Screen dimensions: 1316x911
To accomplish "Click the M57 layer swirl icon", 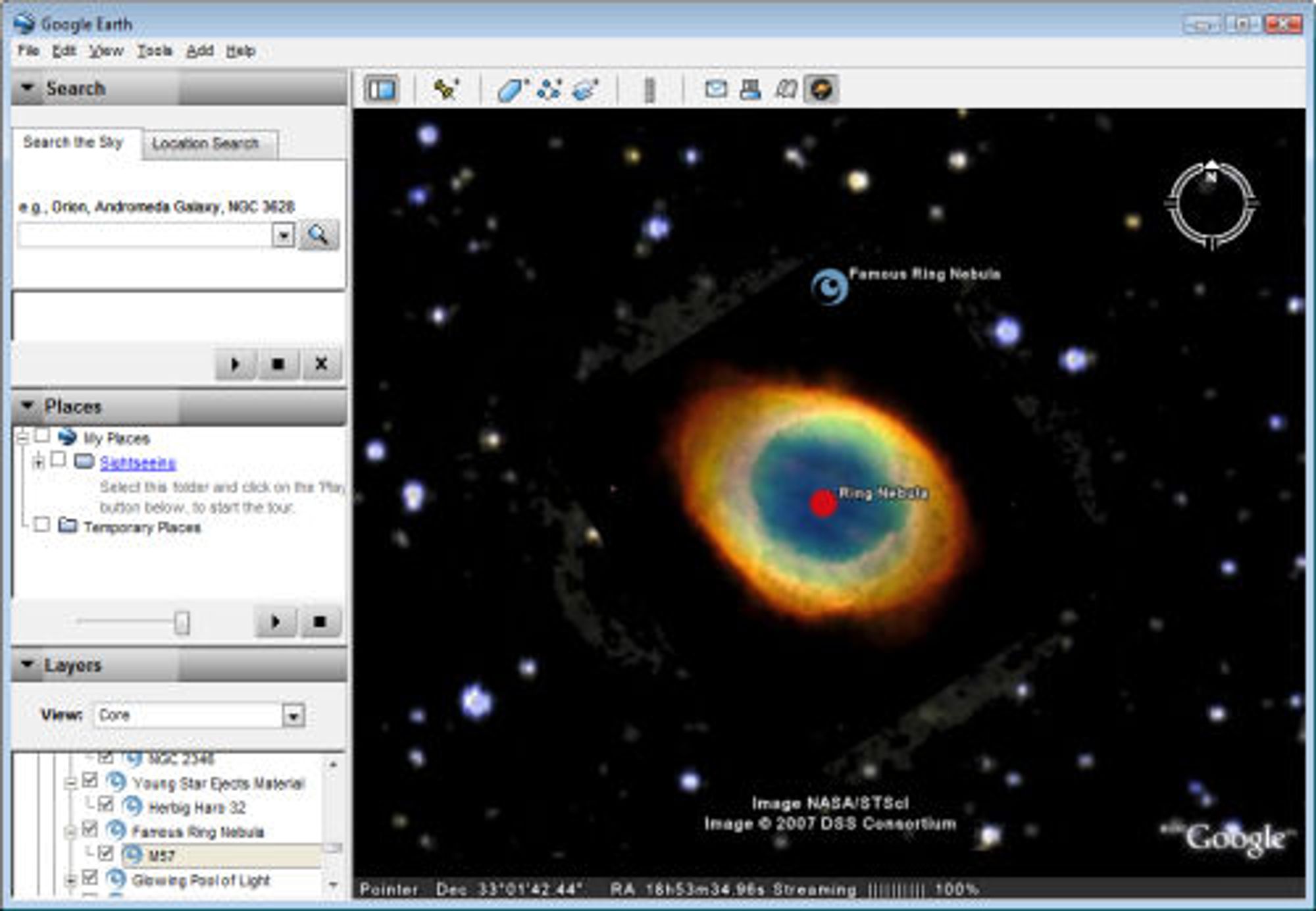I will pyautogui.click(x=132, y=854).
